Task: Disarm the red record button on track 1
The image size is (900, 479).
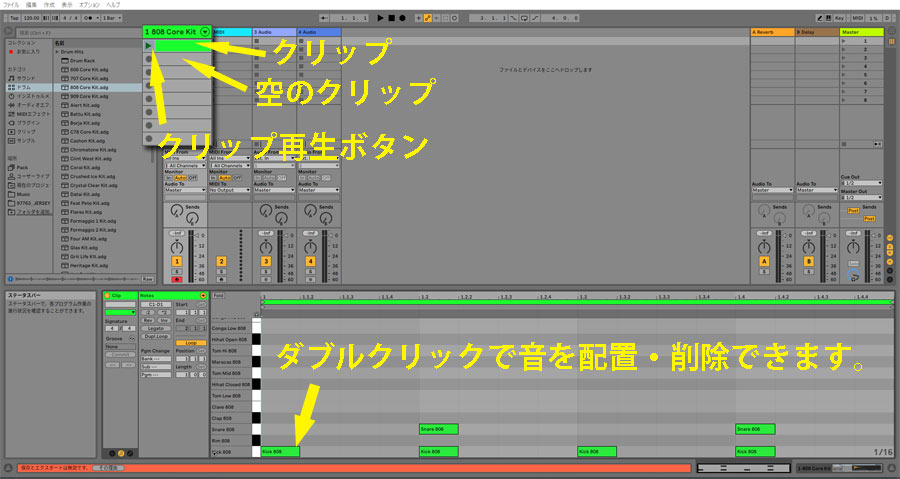Action: click(x=176, y=280)
